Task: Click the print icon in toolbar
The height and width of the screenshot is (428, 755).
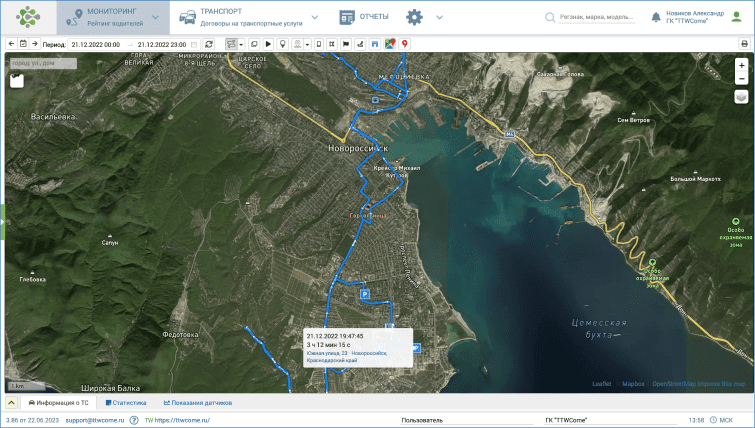Action: (x=744, y=44)
